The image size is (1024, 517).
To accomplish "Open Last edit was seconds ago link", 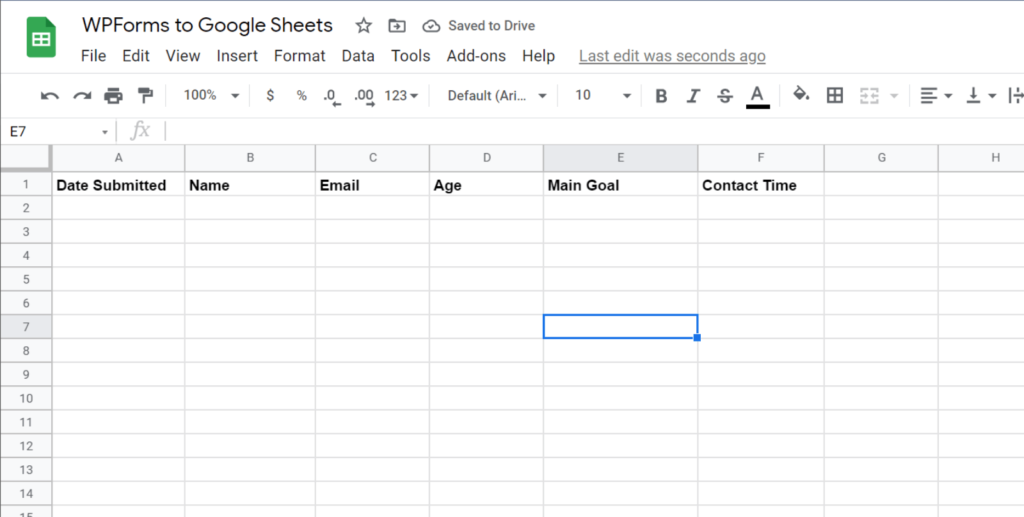I will tap(672, 56).
